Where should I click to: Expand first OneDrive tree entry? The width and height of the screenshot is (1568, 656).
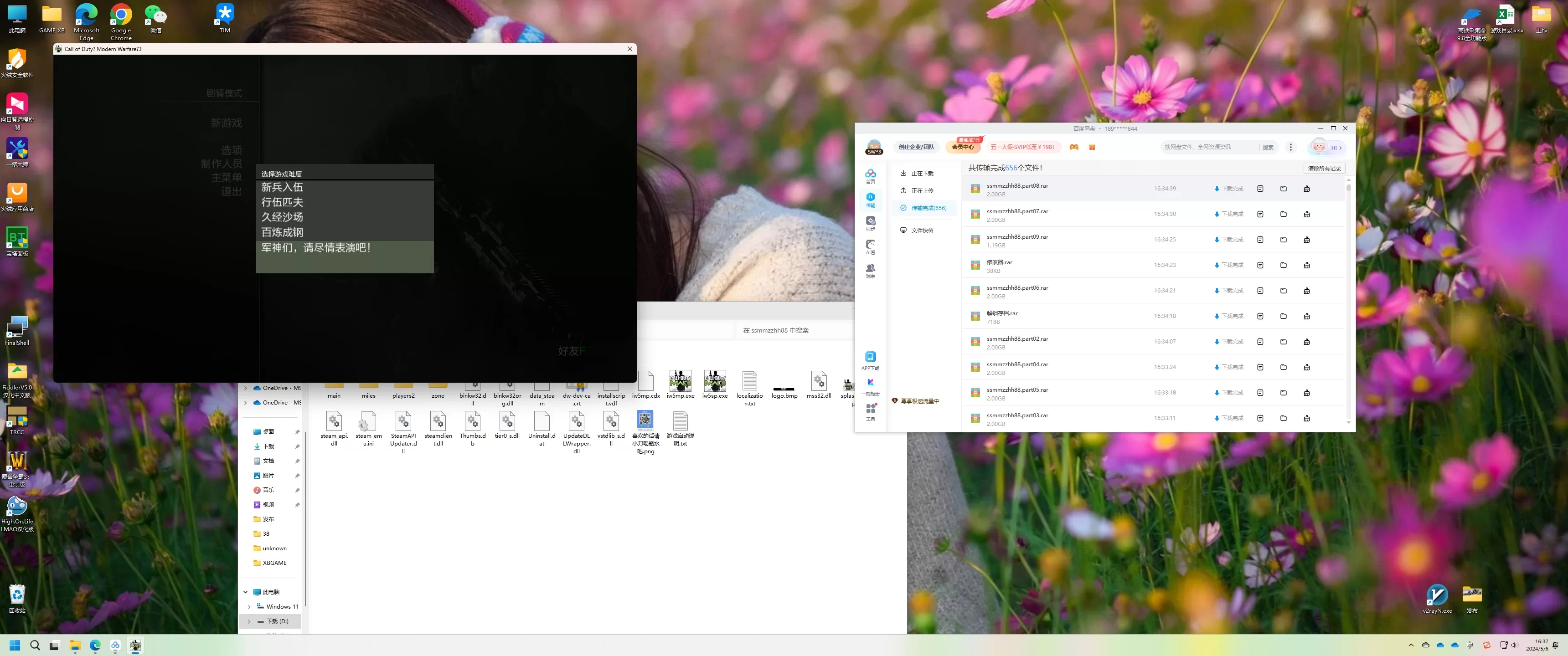coord(246,388)
